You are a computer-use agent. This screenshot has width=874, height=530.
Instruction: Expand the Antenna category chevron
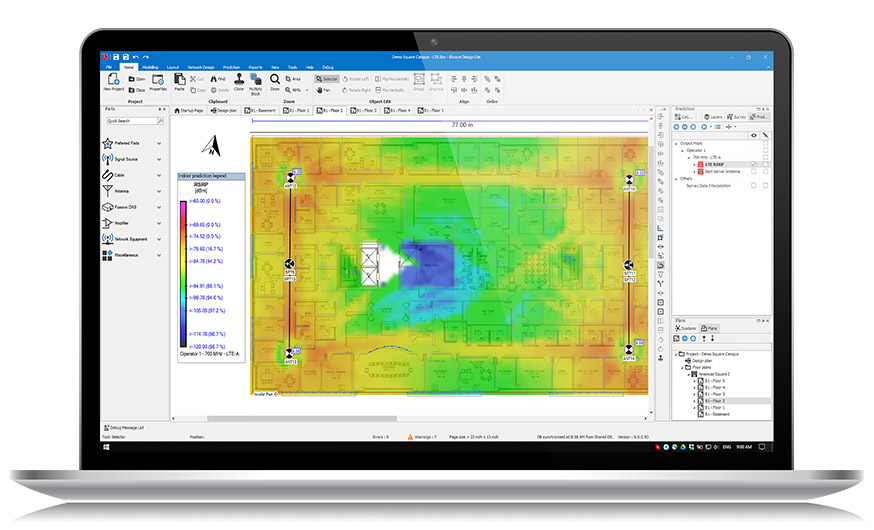(x=159, y=191)
